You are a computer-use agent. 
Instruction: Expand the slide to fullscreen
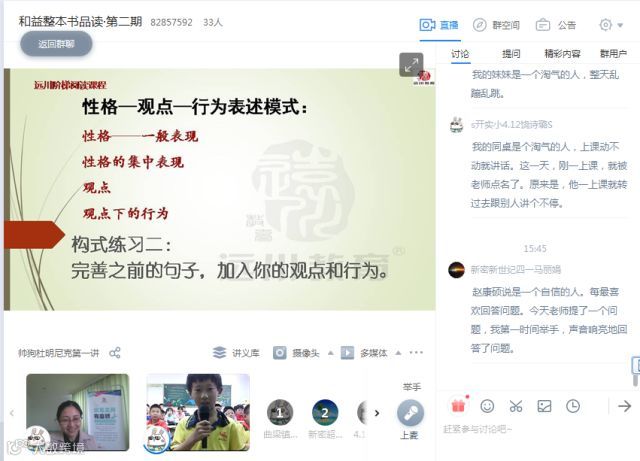(411, 65)
